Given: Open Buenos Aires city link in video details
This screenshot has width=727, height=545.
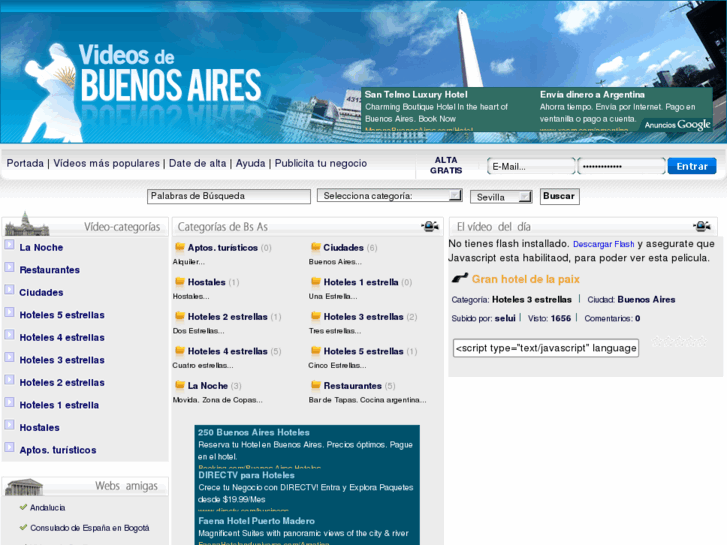Looking at the screenshot, I should point(646,300).
